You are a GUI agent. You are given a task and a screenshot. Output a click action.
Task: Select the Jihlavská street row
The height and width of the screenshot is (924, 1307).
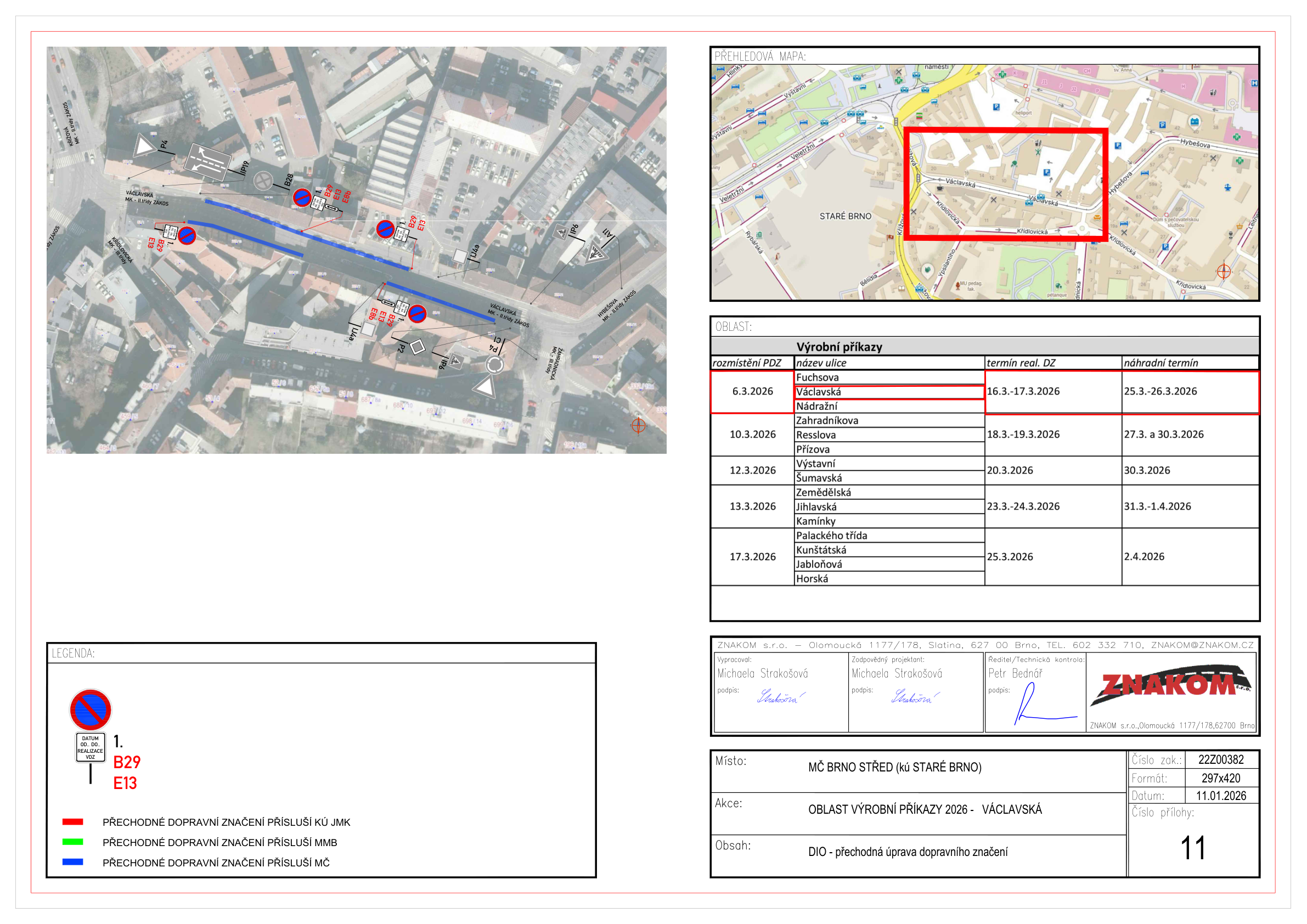(x=889, y=506)
